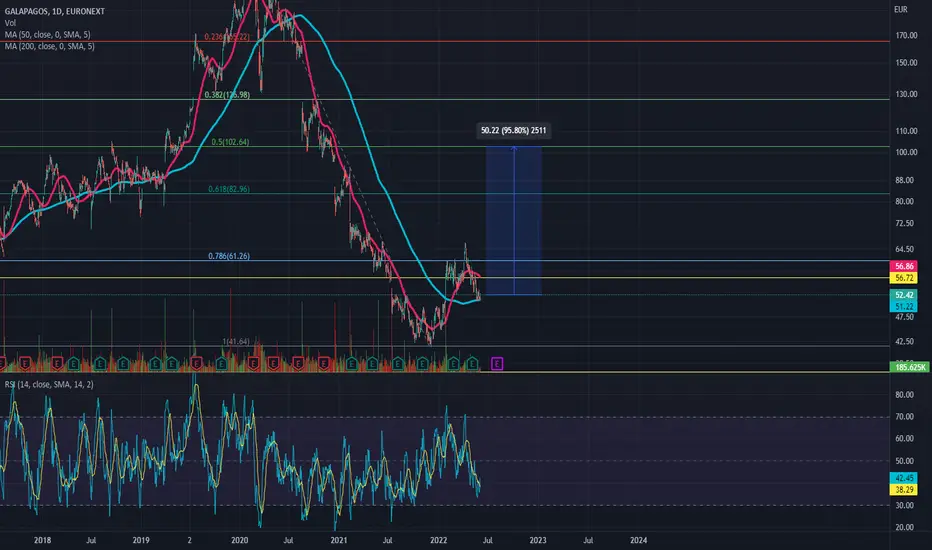
Task: Click the cyan 42.45 RSI value label
Action: point(904,478)
